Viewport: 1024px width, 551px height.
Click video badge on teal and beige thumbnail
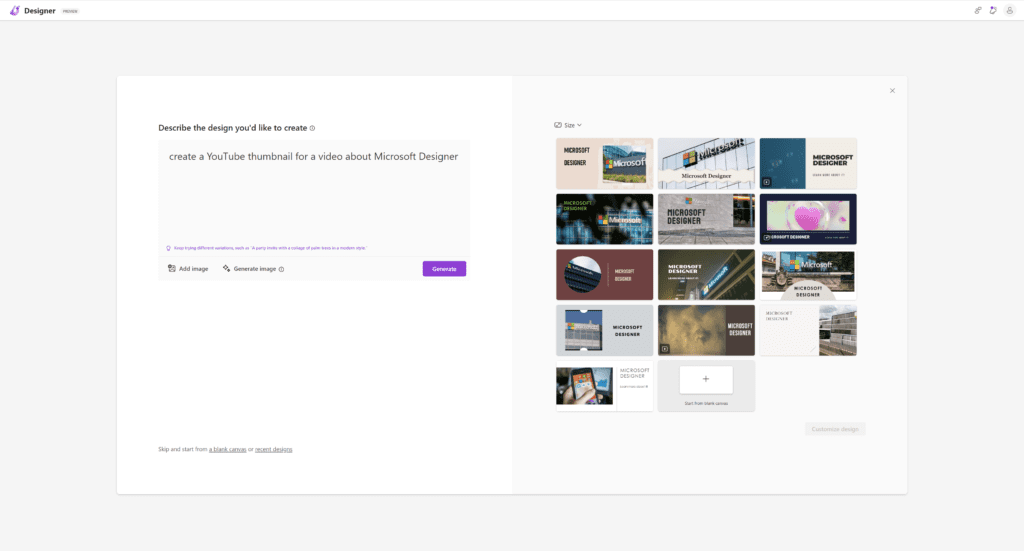pos(767,182)
